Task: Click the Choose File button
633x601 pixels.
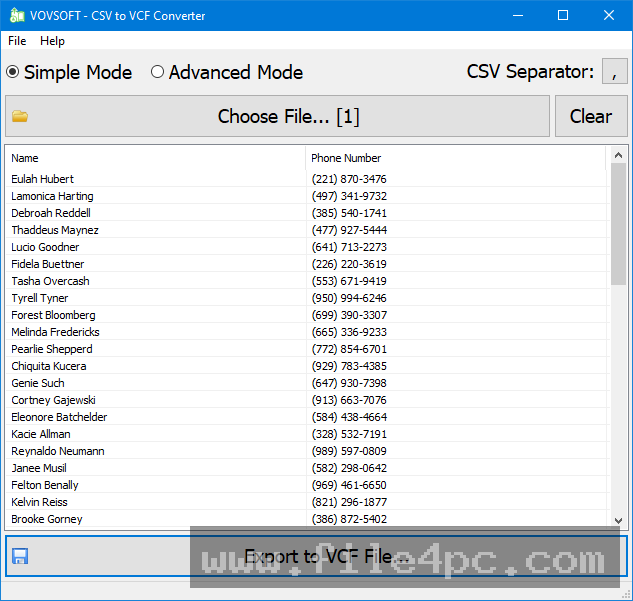Action: click(277, 116)
